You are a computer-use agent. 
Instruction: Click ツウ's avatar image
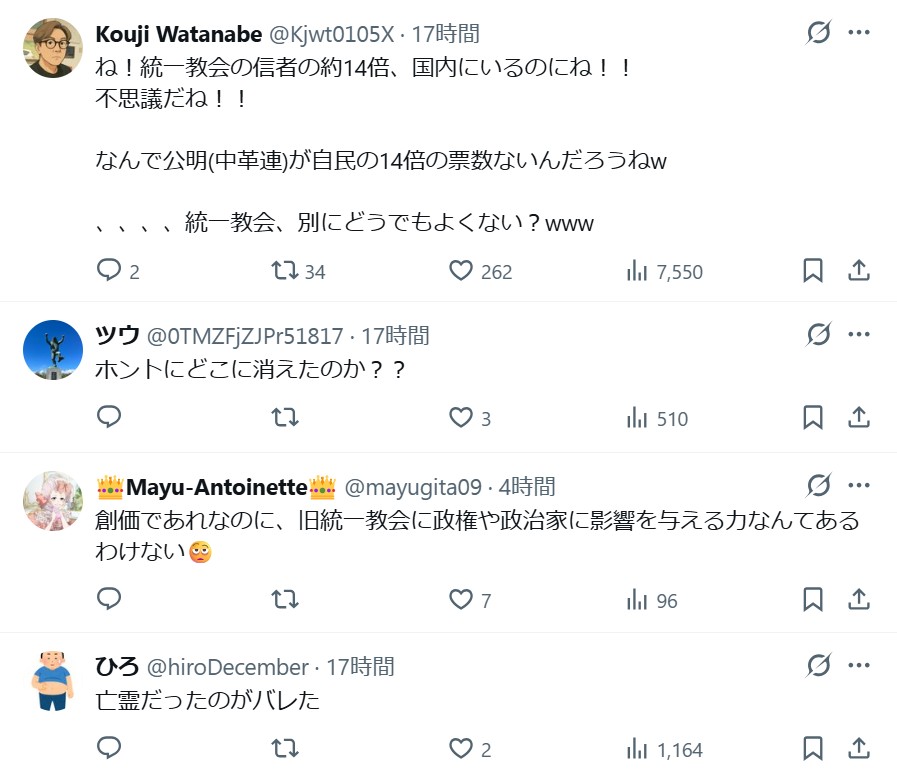click(x=52, y=349)
